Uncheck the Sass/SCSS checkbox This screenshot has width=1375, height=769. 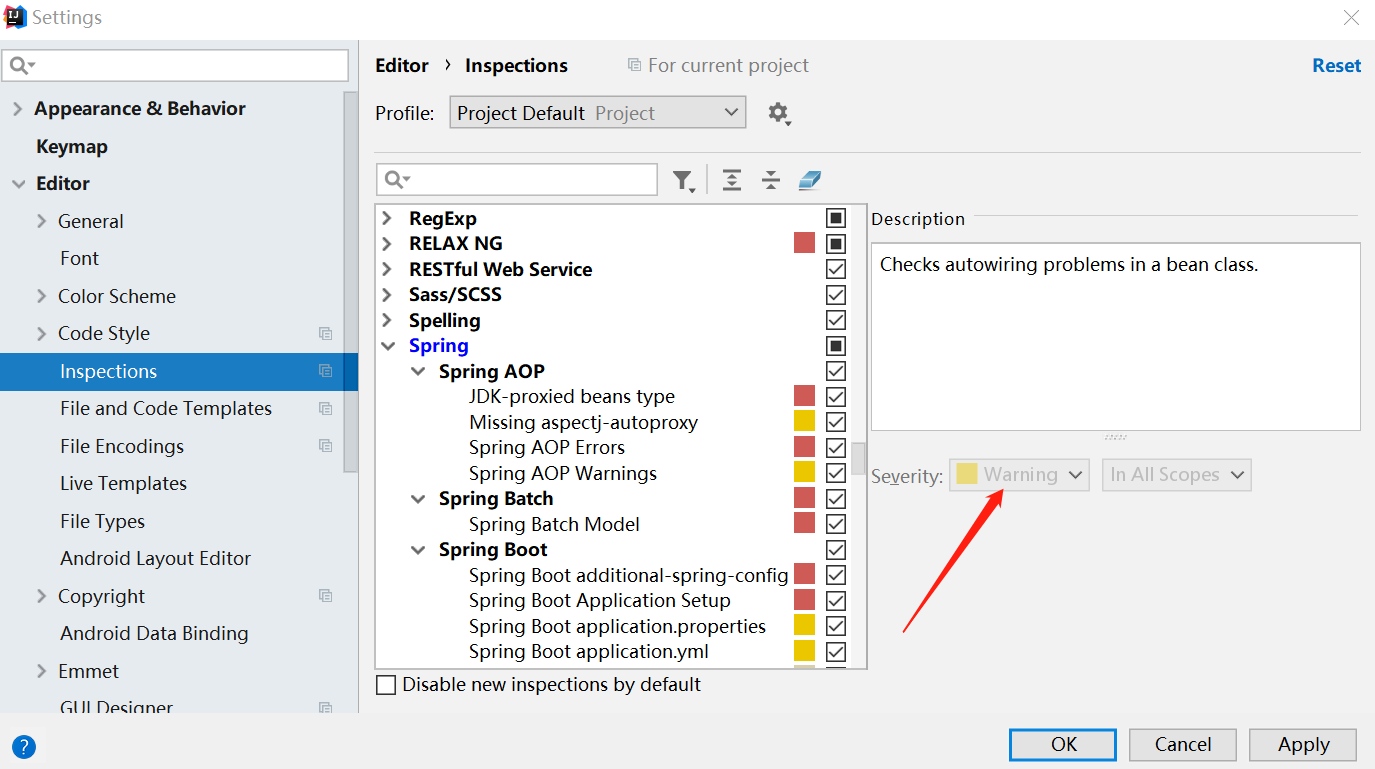pos(836,294)
